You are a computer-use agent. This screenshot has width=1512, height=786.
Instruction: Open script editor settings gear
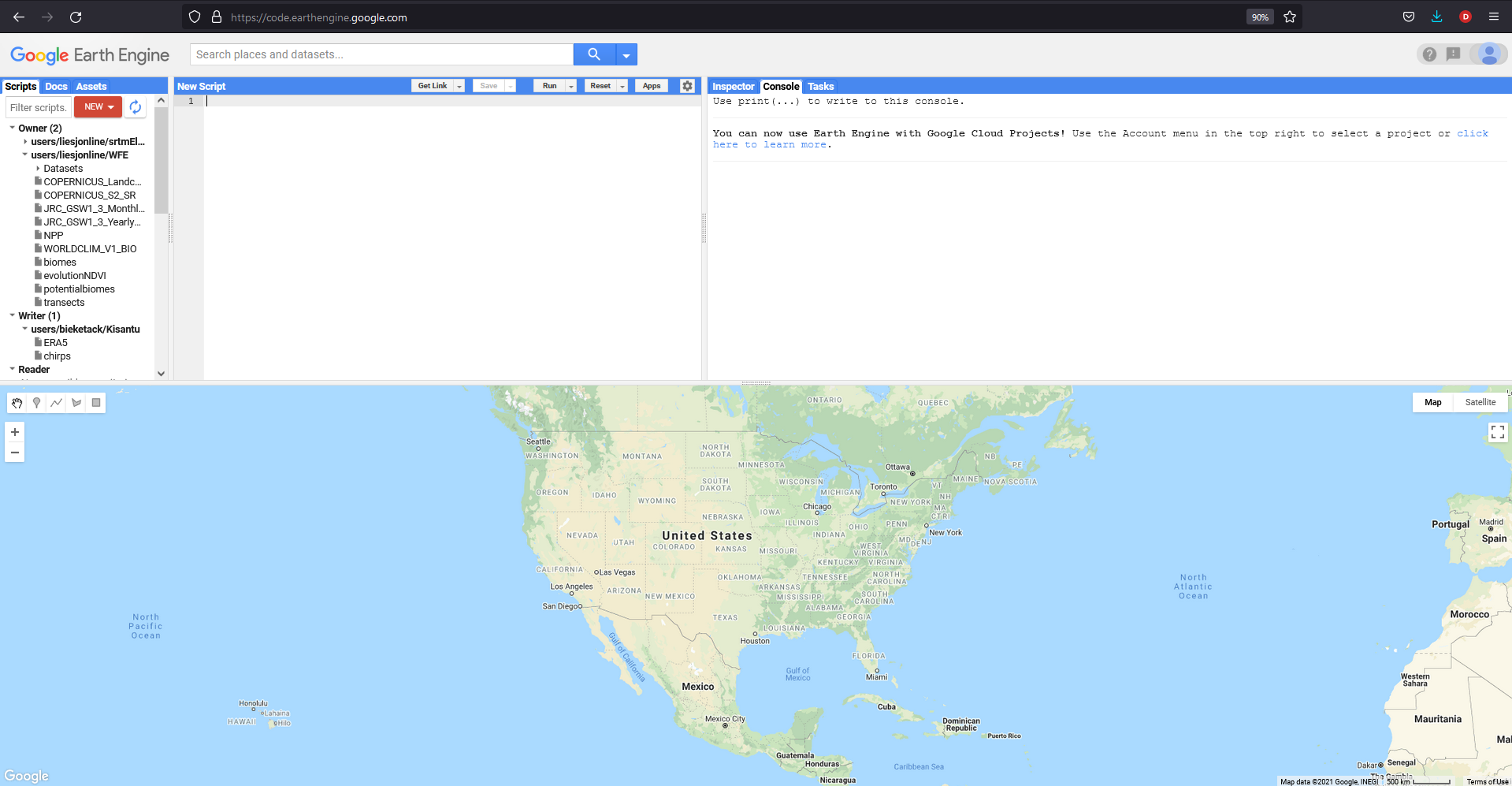[687, 86]
